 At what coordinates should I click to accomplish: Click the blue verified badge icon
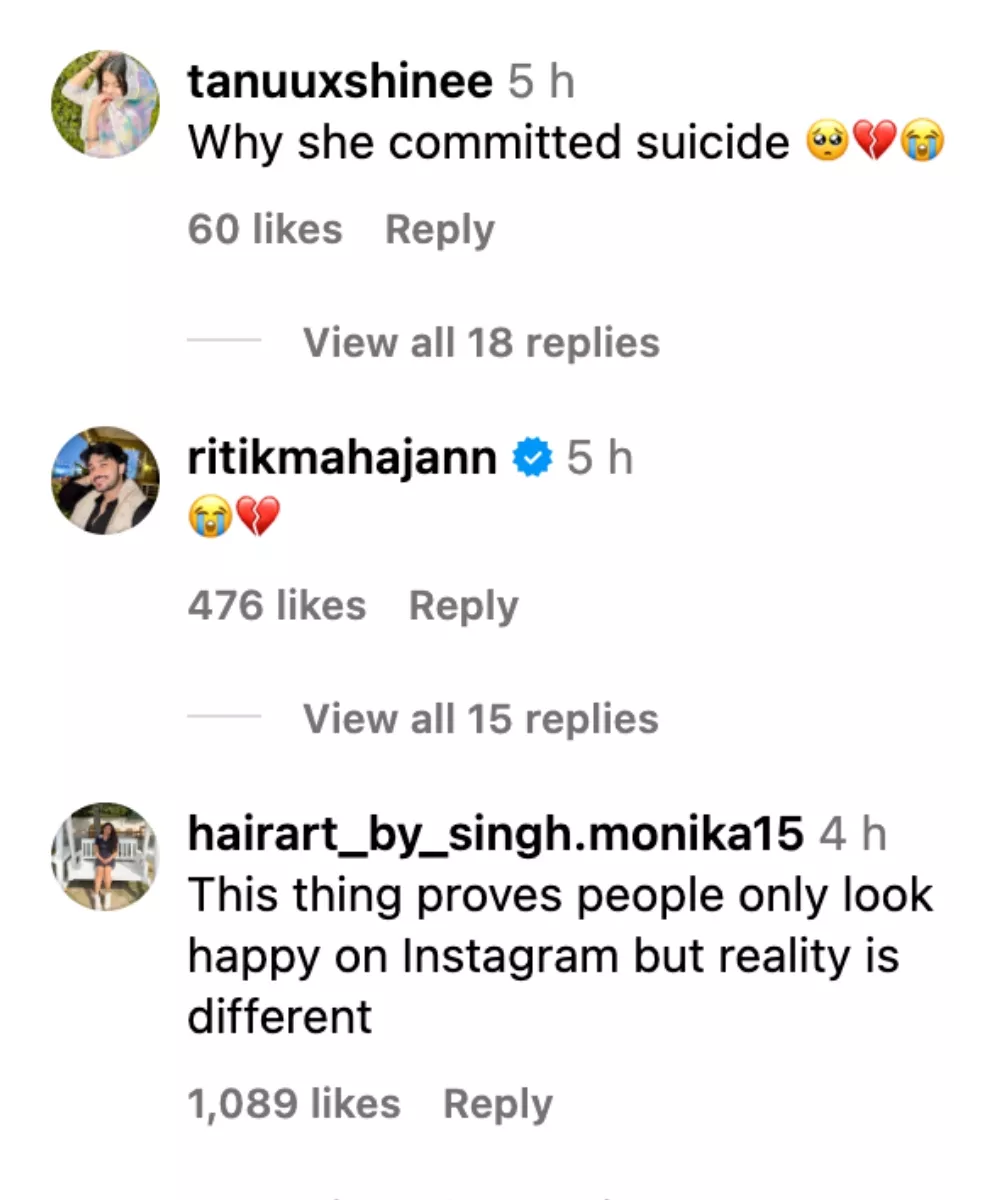pos(532,459)
